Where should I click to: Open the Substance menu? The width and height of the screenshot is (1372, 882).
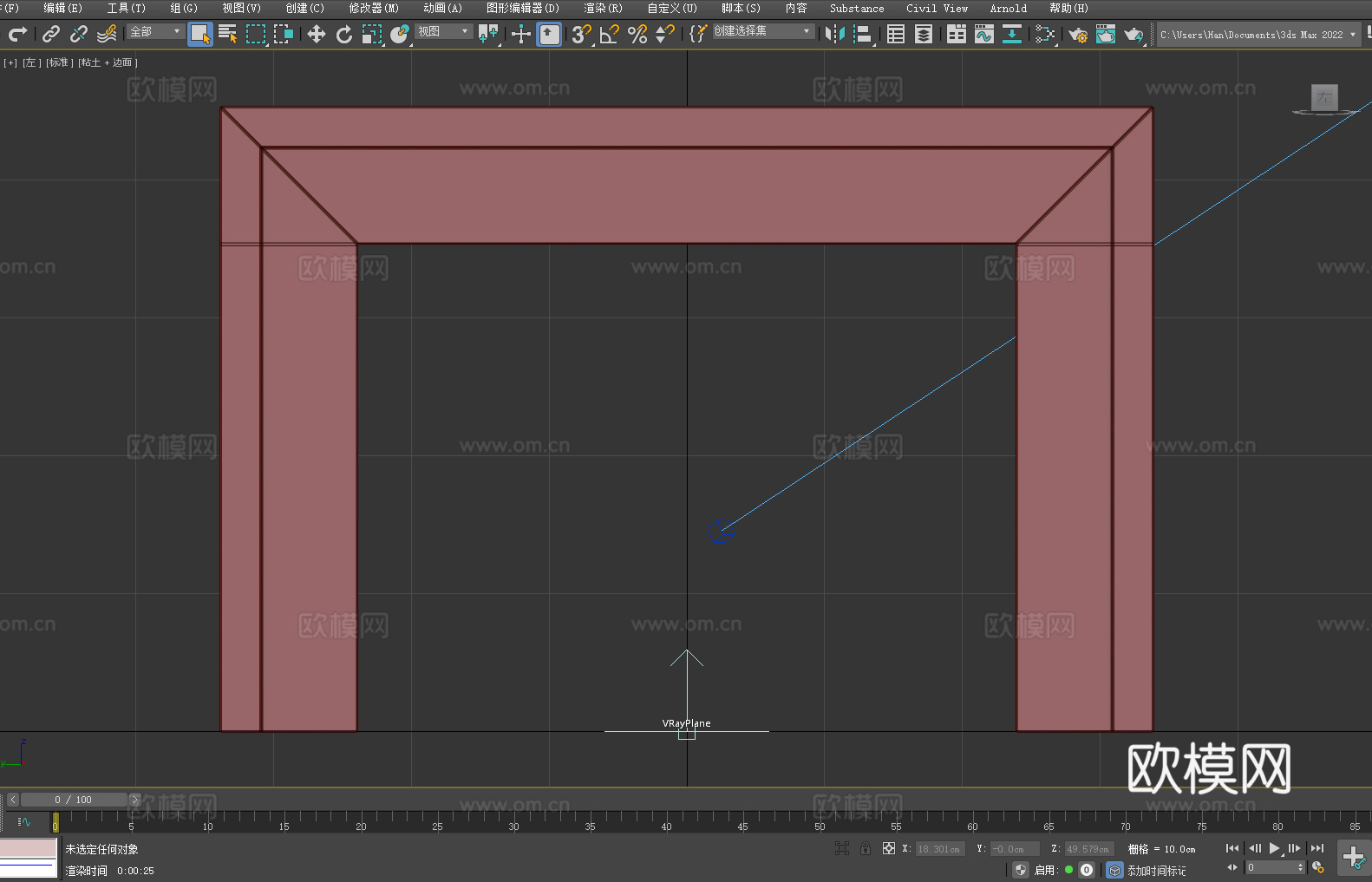point(857,8)
